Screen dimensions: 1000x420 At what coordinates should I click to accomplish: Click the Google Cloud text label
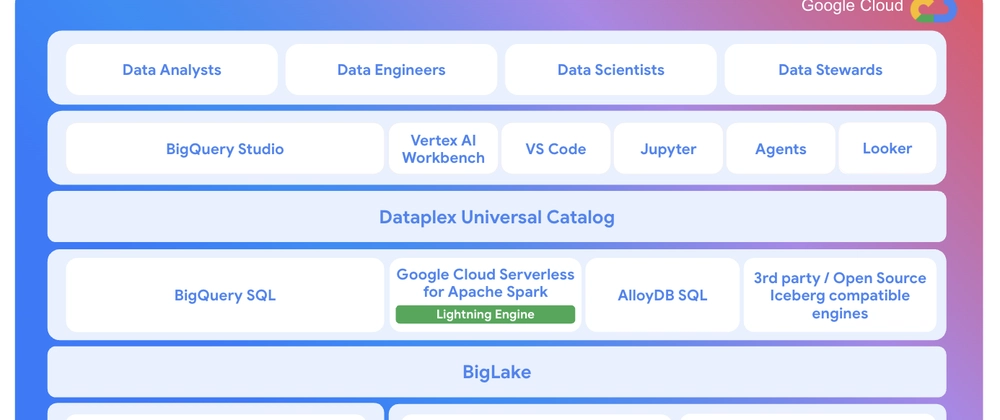click(x=852, y=6)
